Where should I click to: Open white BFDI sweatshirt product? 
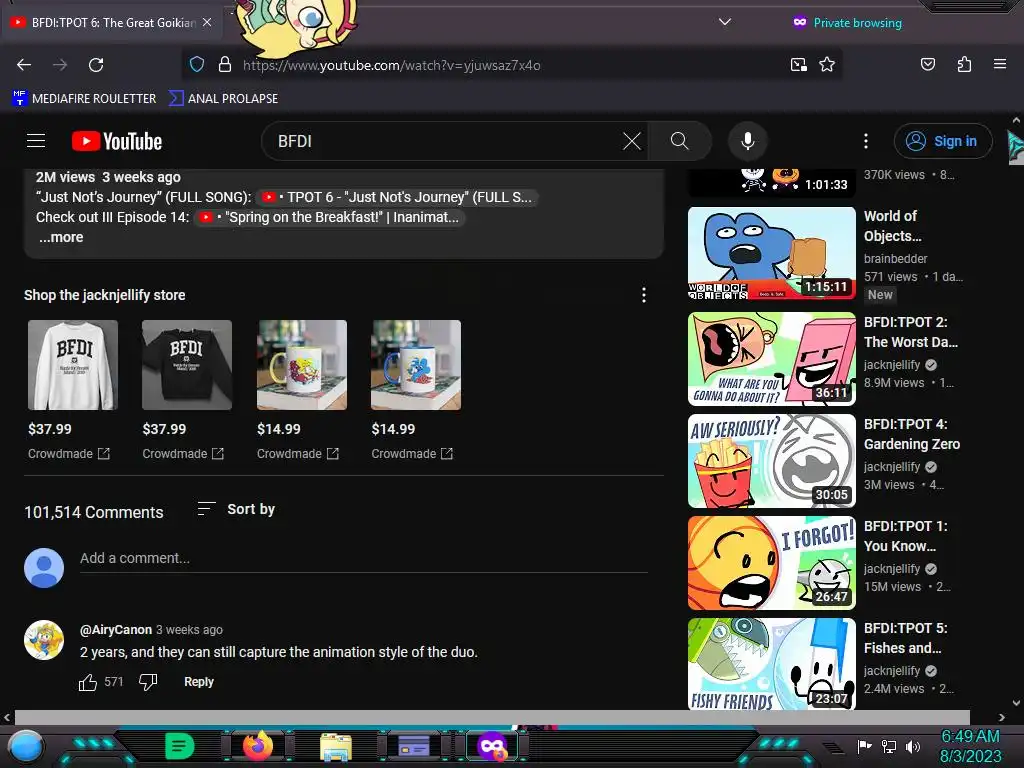73,365
